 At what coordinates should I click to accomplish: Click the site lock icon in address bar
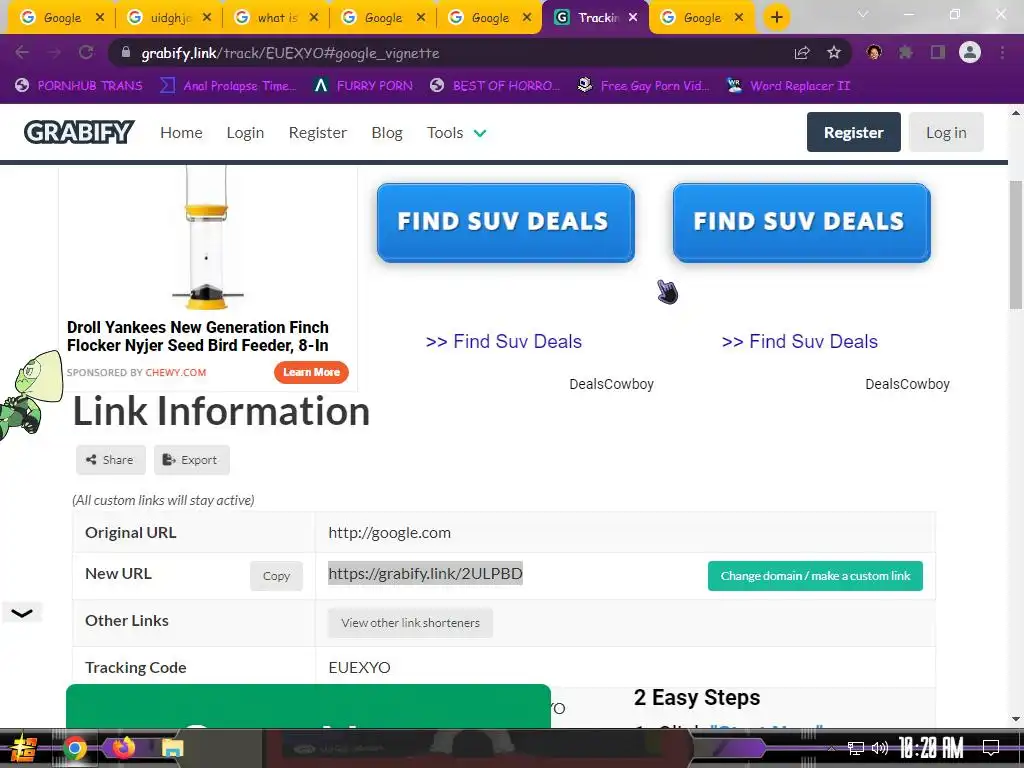(x=125, y=53)
